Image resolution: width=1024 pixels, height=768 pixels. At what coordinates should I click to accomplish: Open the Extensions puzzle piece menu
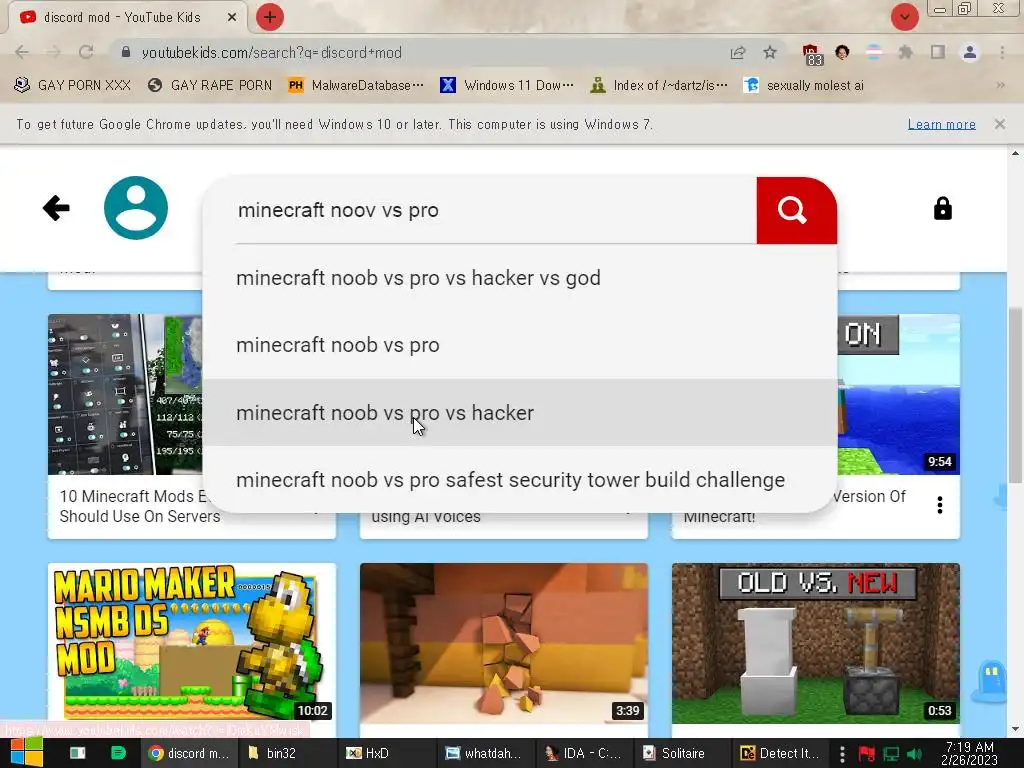click(x=905, y=52)
